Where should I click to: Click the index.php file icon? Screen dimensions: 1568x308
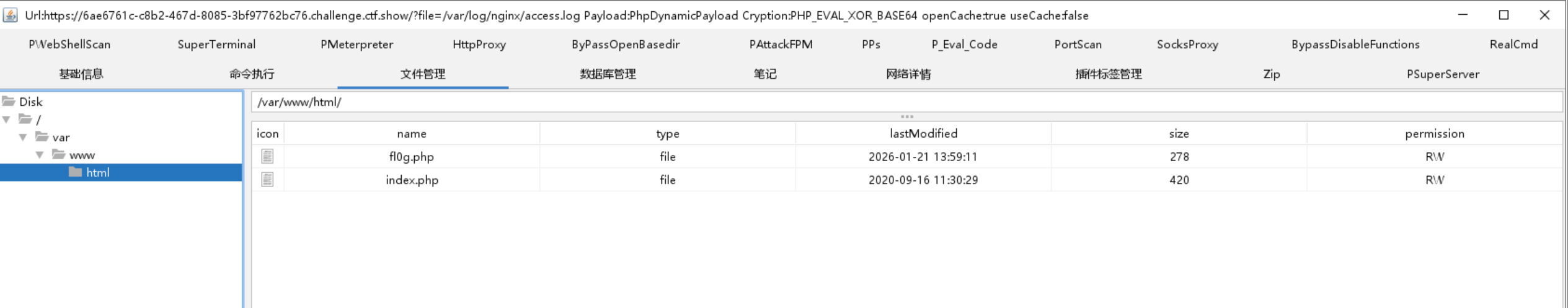(x=267, y=180)
